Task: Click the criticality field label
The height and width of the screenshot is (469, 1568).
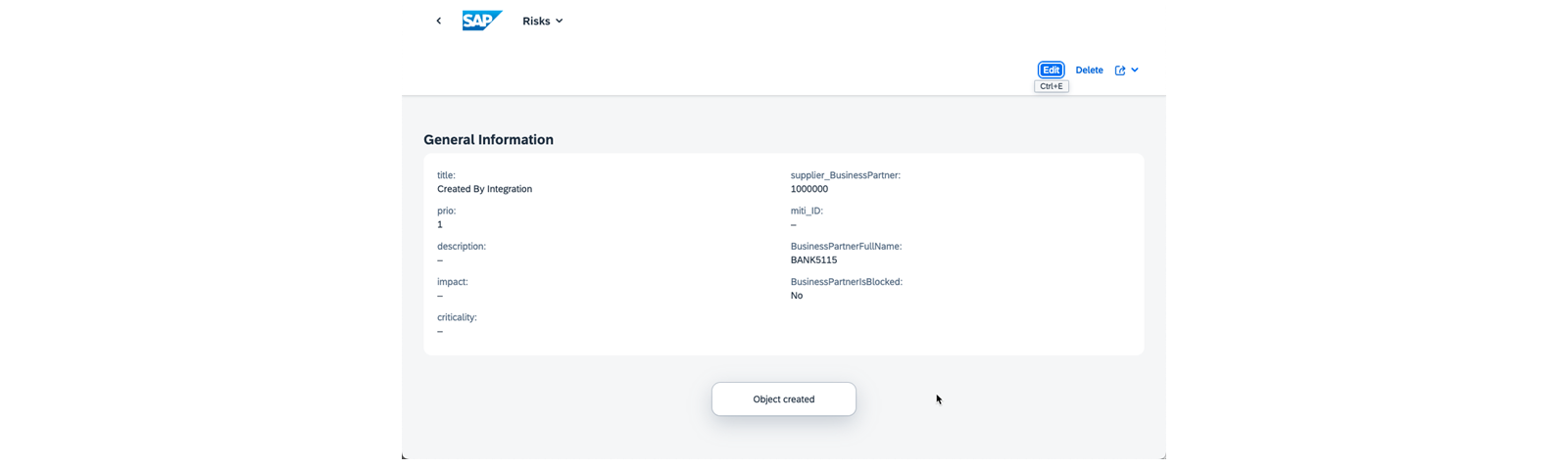Action: (x=457, y=317)
